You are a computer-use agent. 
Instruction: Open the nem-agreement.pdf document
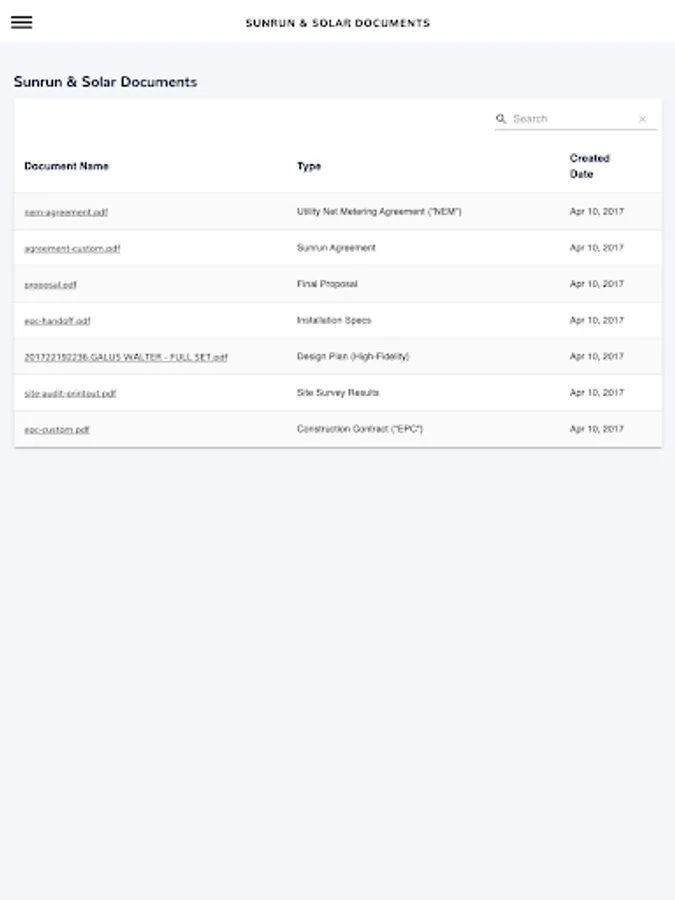pos(66,212)
